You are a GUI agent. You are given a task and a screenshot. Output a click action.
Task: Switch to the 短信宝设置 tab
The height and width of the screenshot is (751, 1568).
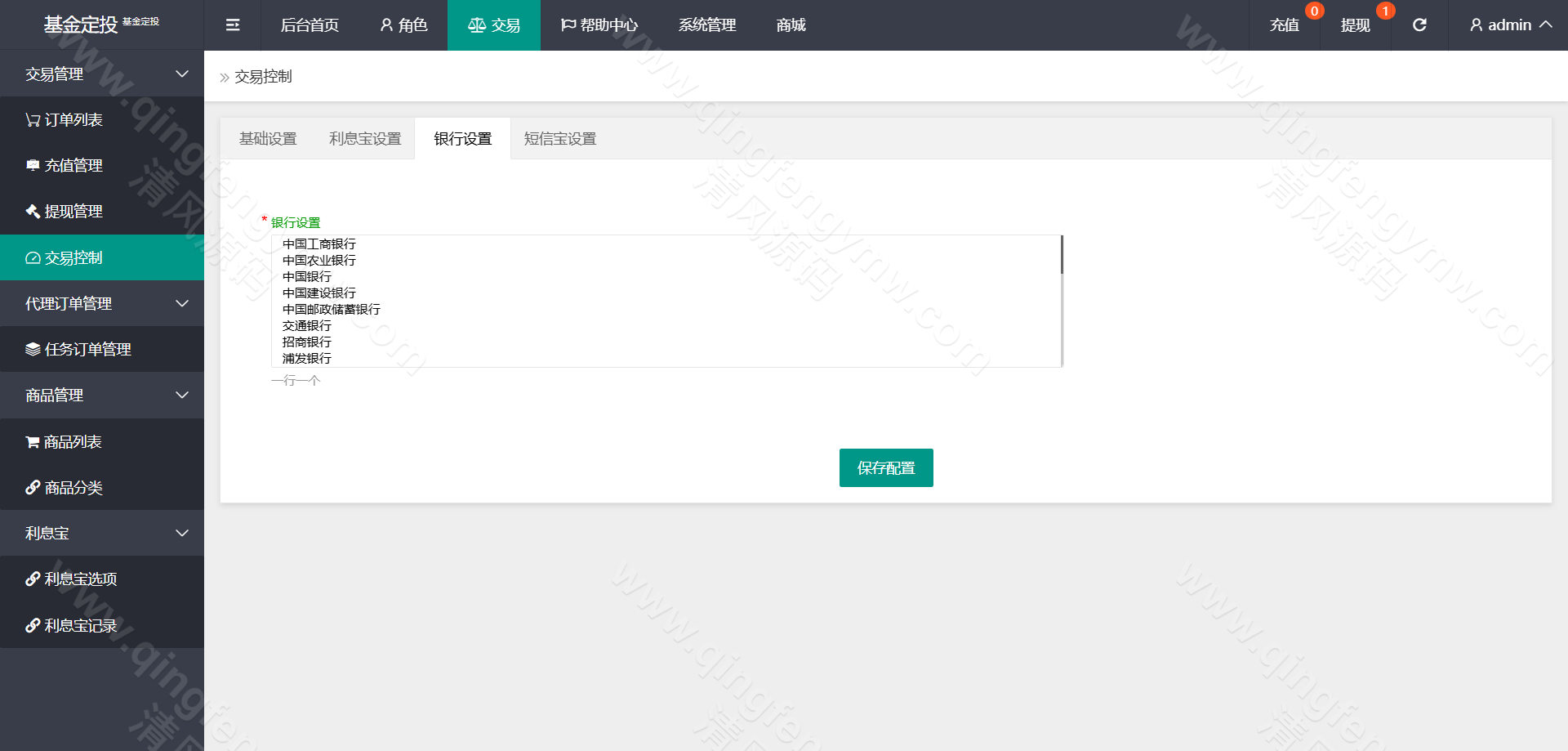pos(559,138)
